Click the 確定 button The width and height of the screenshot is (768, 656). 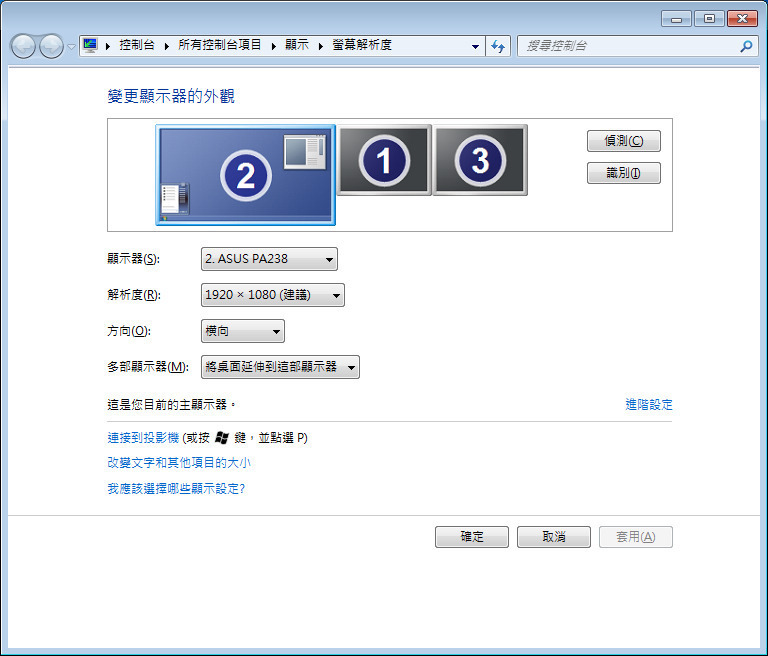472,537
